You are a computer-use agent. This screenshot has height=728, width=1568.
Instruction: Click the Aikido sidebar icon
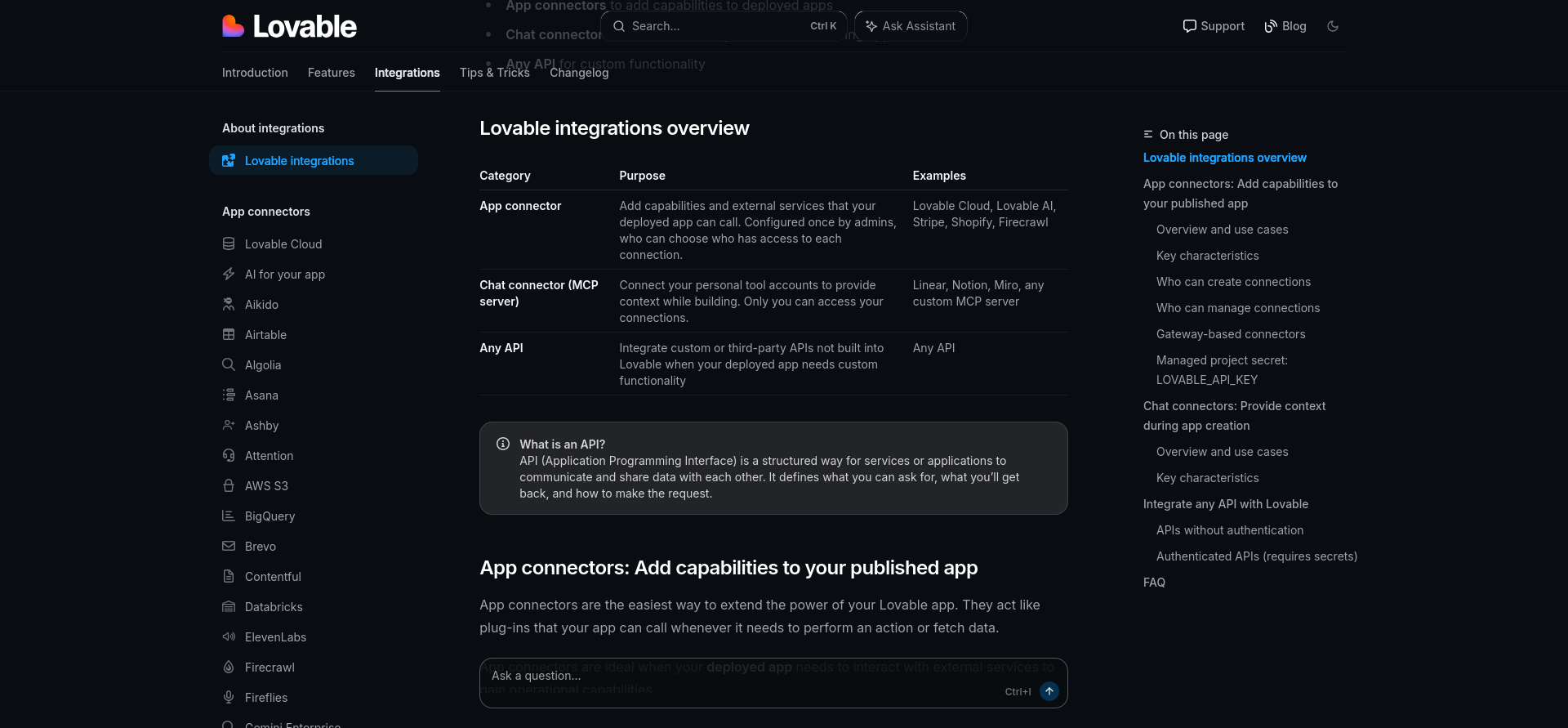point(229,304)
